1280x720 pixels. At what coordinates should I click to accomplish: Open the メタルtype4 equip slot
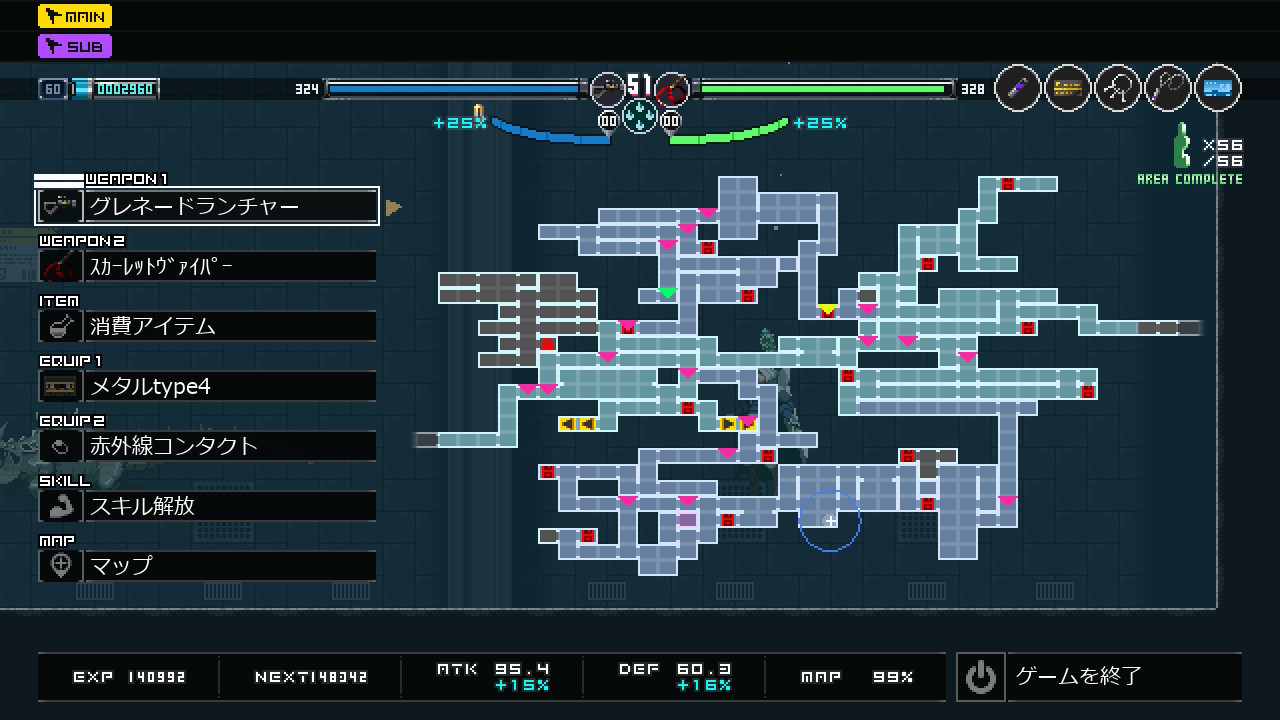point(230,386)
